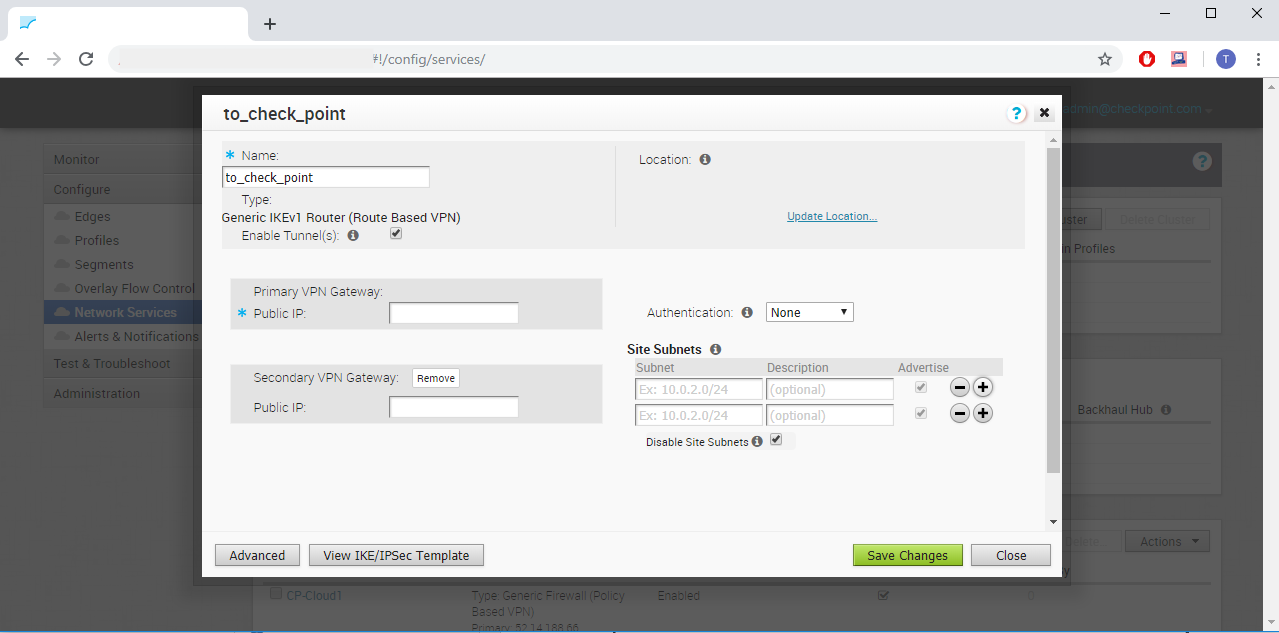
Task: Click the Disable Site Subnets info icon
Action: [757, 441]
